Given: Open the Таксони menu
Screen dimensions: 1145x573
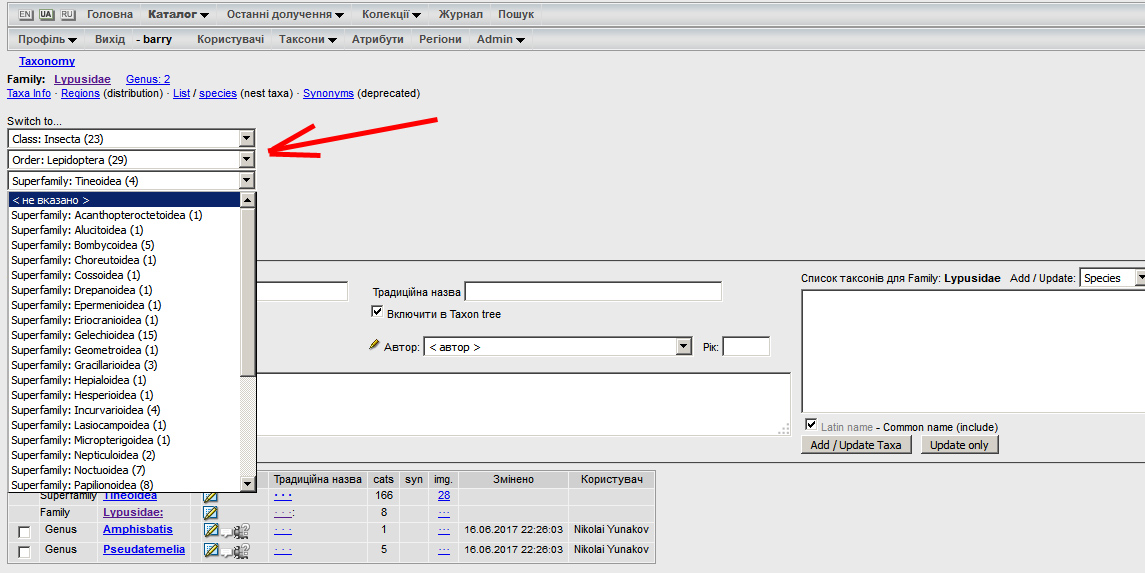Looking at the screenshot, I should (308, 40).
